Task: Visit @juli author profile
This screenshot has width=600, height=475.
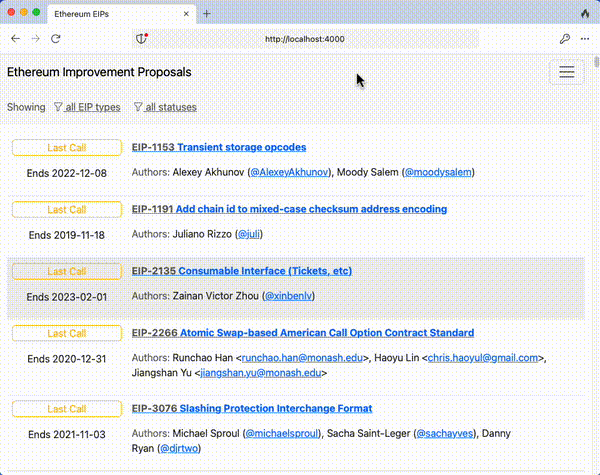Action: pos(249,234)
